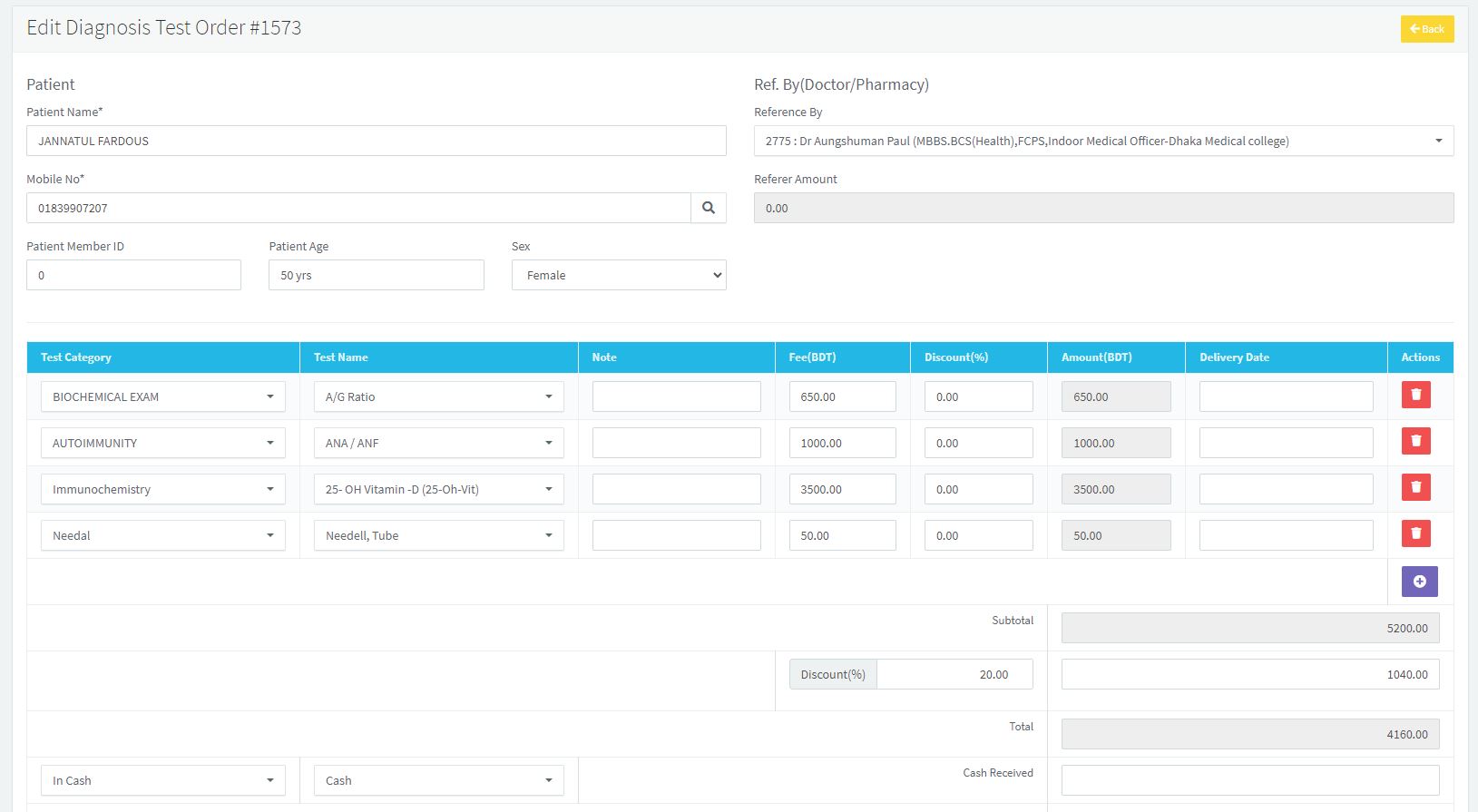The height and width of the screenshot is (812, 1478).
Task: Click into the Patient Name field
Action: 376,141
